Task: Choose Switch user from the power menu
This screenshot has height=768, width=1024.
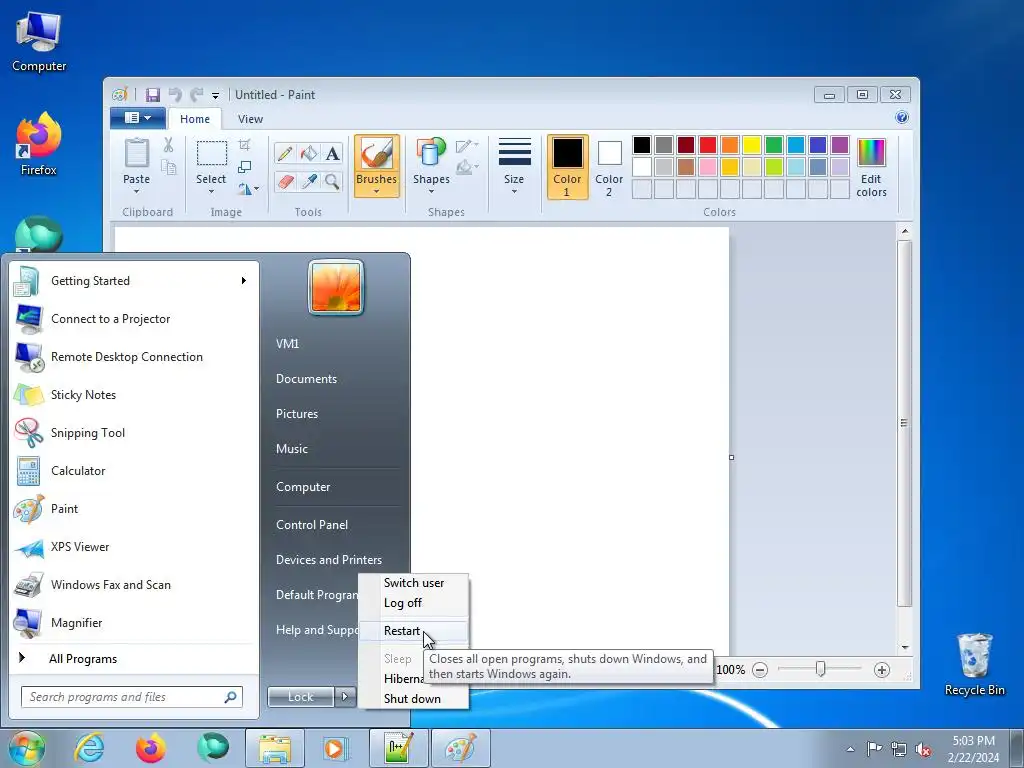Action: coord(414,583)
